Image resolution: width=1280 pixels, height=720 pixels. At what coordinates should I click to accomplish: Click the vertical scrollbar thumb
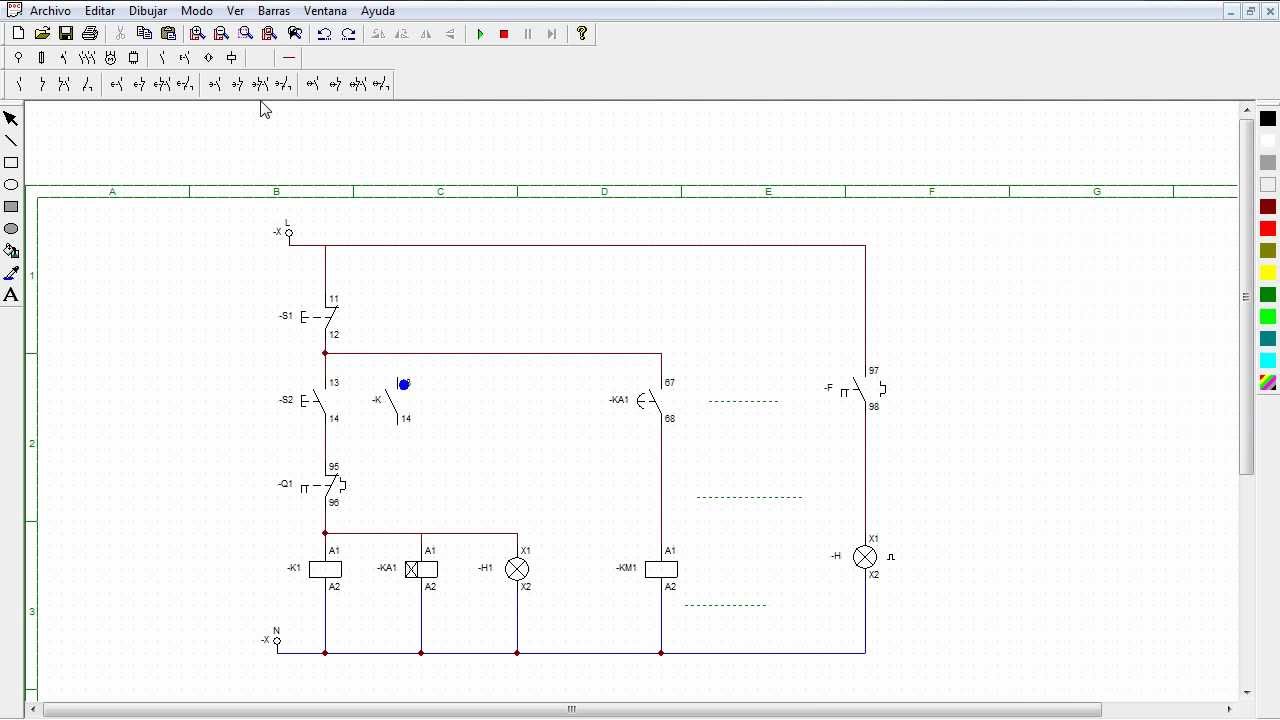click(x=1246, y=297)
